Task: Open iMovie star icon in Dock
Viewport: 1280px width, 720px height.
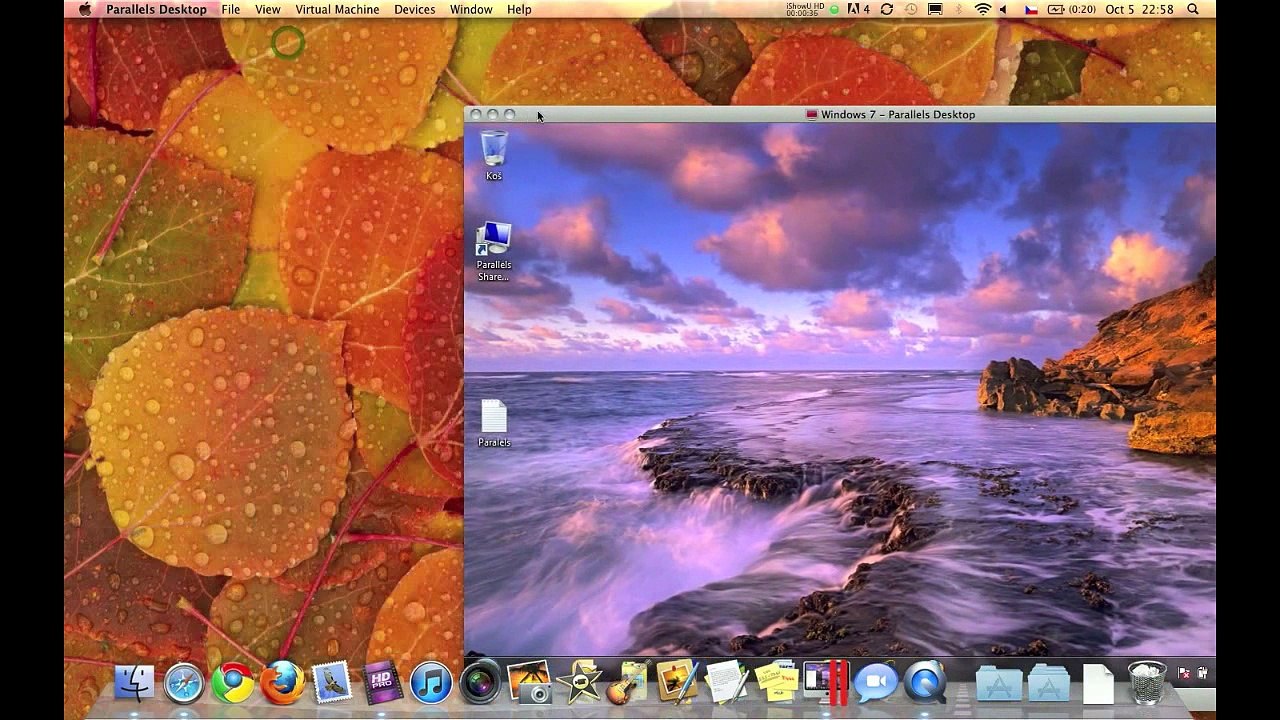Action: coord(579,683)
